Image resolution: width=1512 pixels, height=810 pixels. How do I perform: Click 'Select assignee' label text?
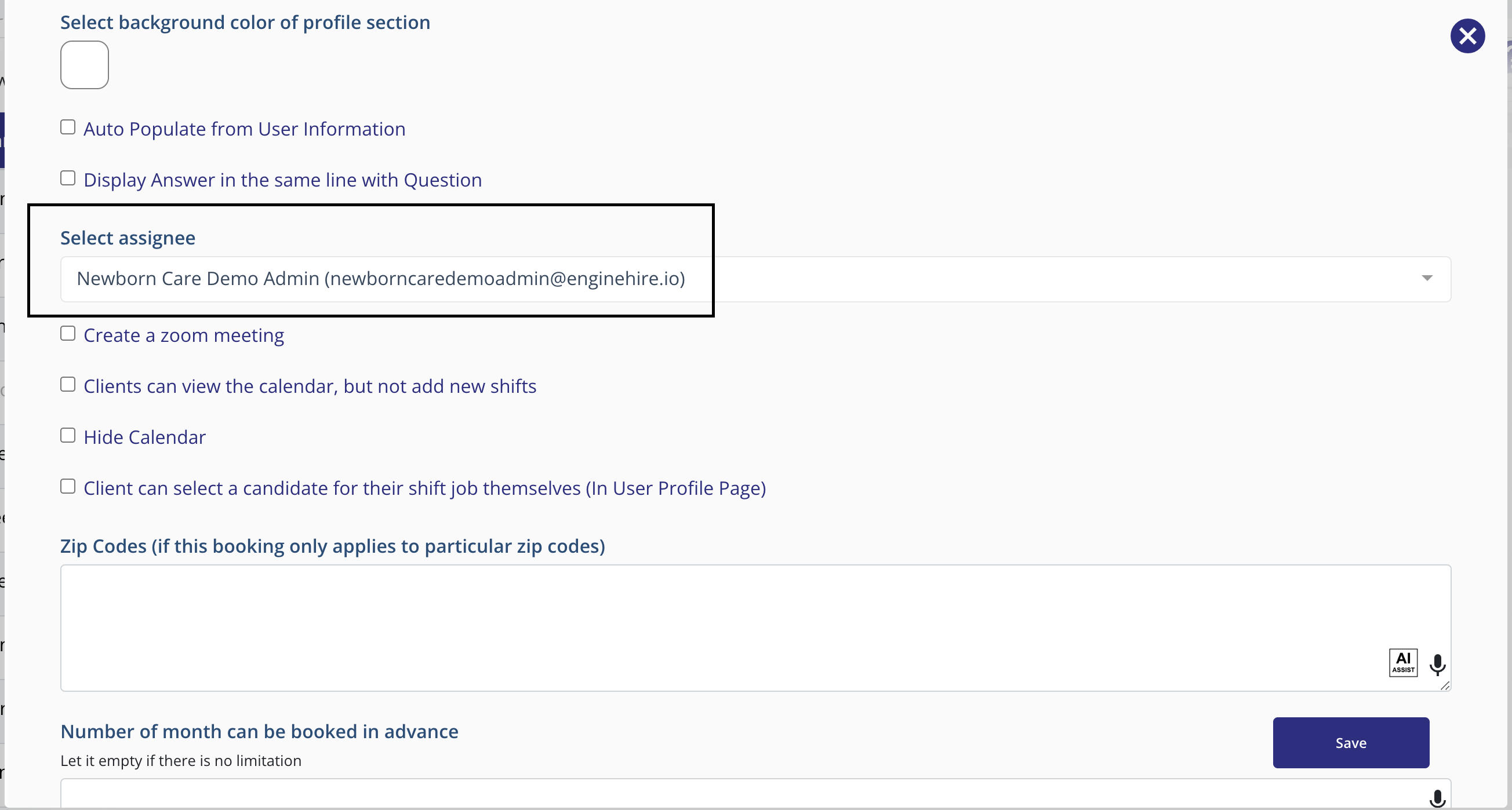pyautogui.click(x=128, y=238)
